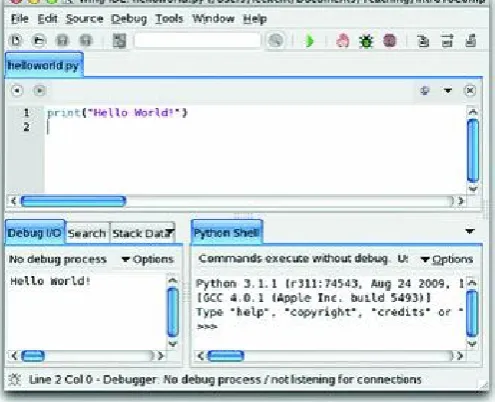Click the editor horizontal scrollbar thumb
The height and width of the screenshot is (402, 495).
click(73, 201)
